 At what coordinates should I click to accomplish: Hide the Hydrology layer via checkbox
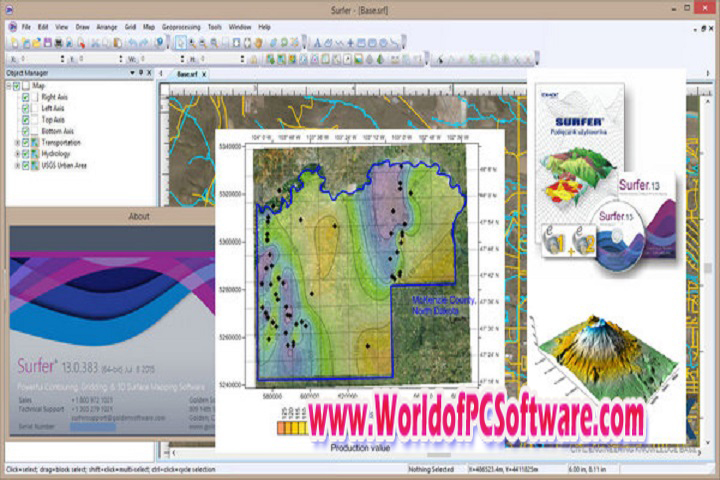[26, 154]
